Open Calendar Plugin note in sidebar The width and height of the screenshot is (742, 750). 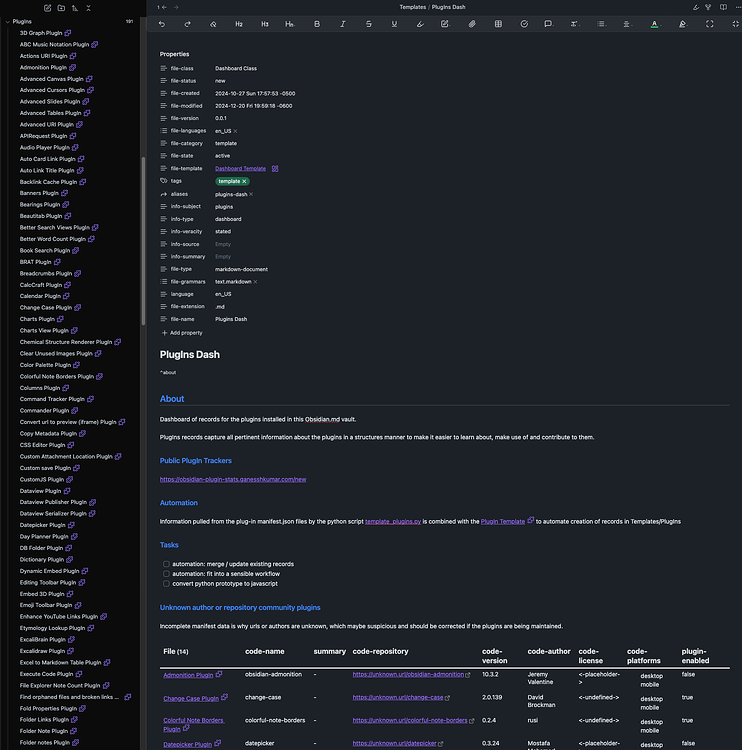tap(40, 296)
